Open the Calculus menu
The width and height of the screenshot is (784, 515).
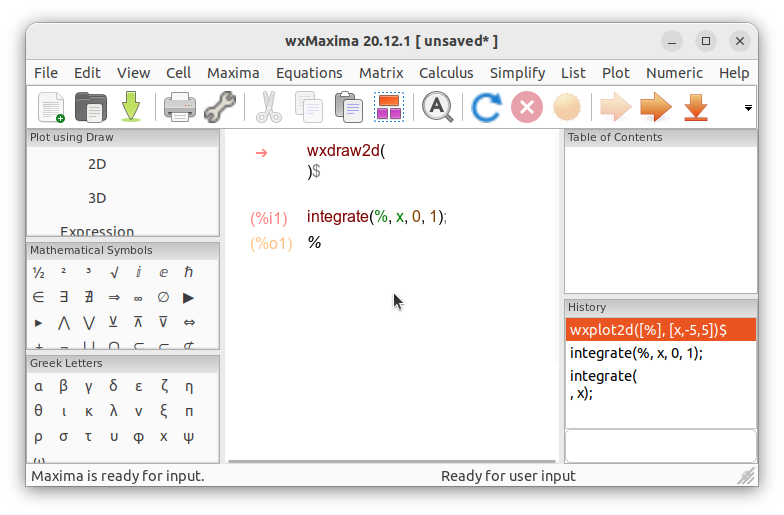point(446,73)
